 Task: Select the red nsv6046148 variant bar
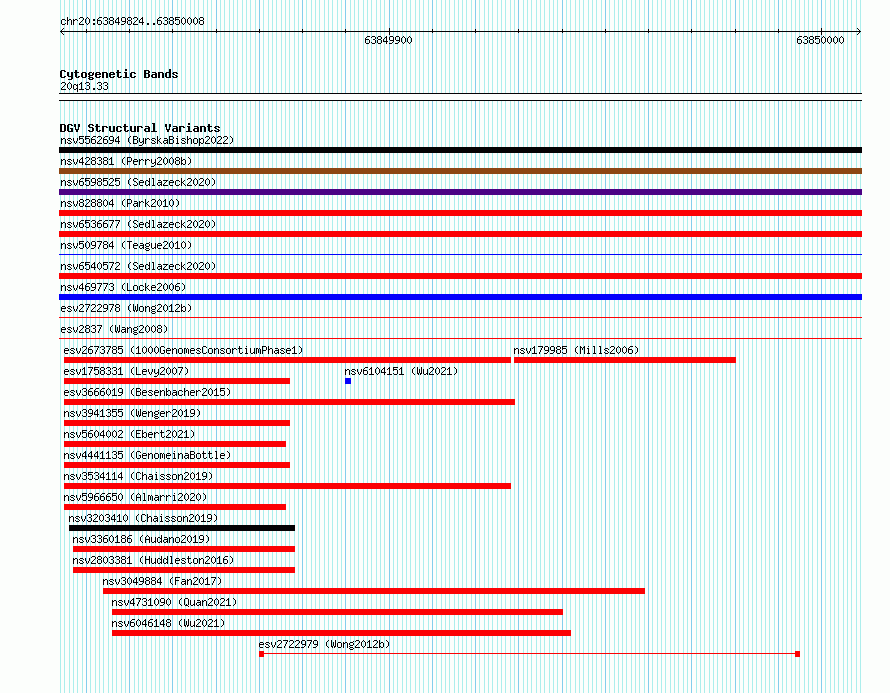pos(341,633)
